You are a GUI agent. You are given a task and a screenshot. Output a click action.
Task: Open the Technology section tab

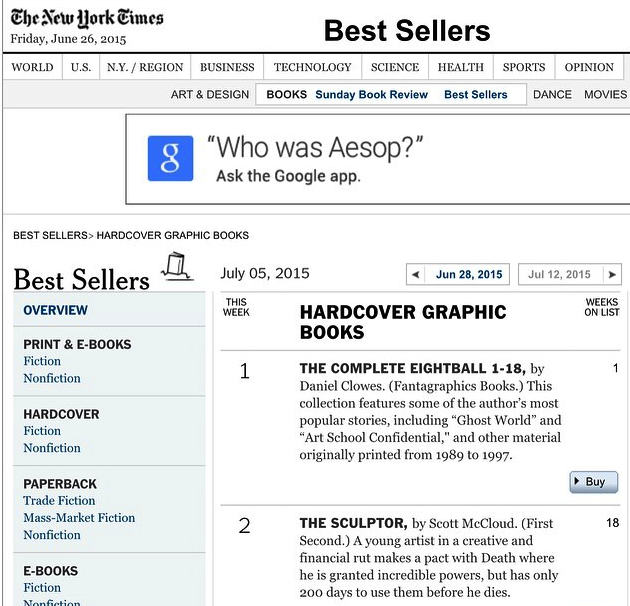313,67
